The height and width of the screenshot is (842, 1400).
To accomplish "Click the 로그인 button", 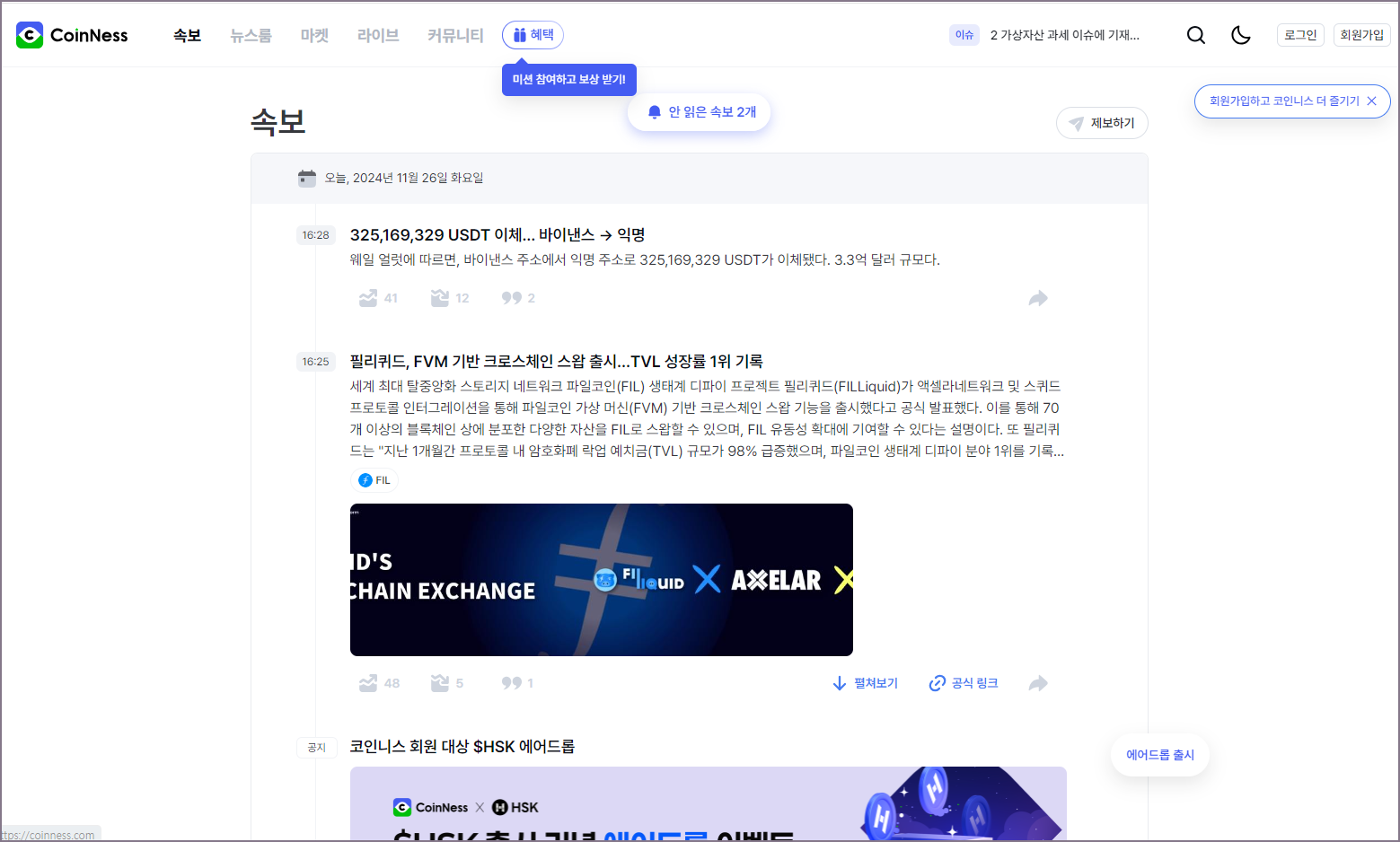I will (x=1299, y=35).
